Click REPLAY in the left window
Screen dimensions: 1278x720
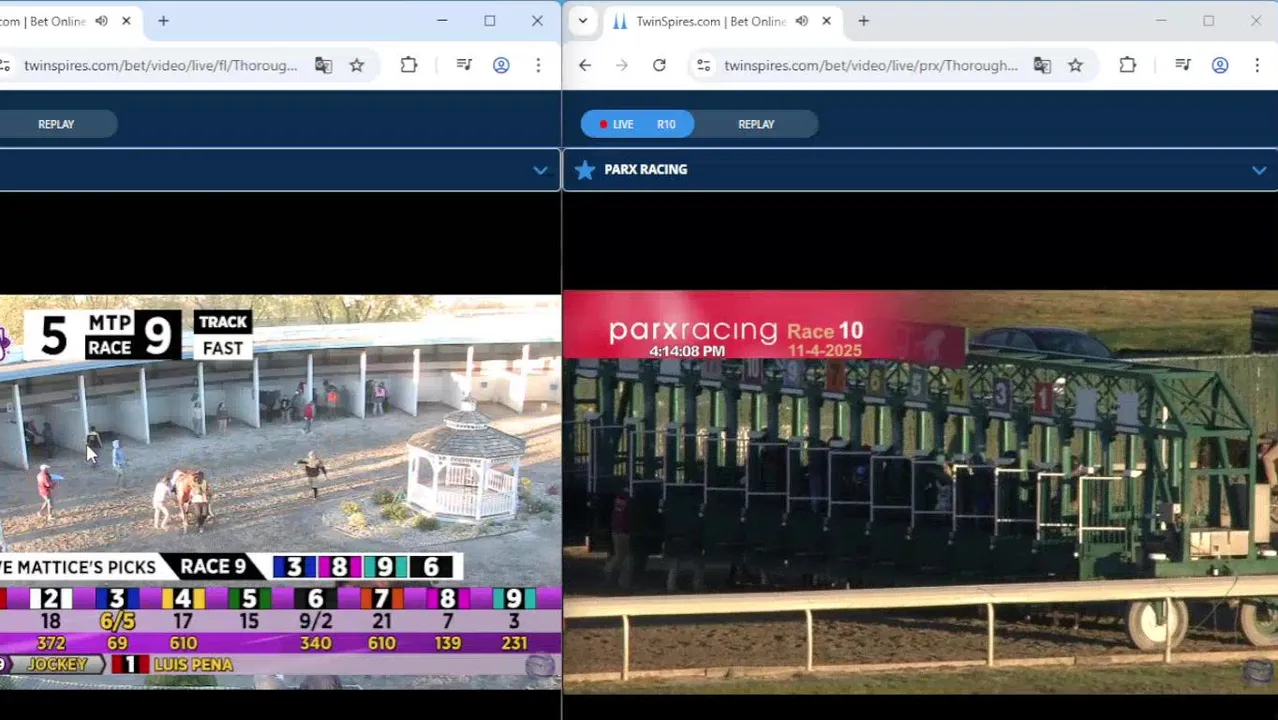click(x=56, y=124)
